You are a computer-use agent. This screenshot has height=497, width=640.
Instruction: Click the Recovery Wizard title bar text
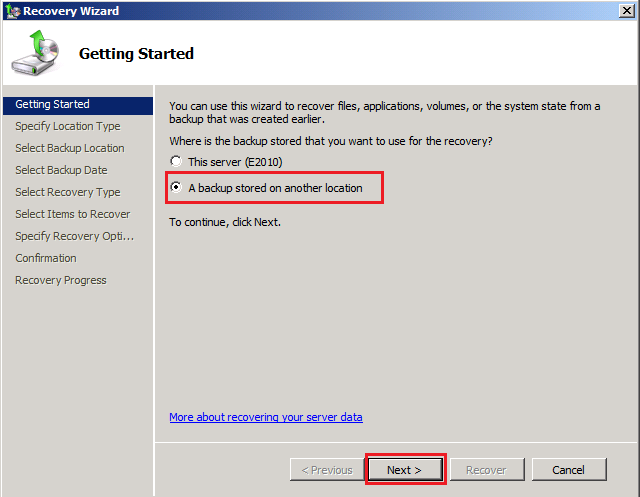pyautogui.click(x=71, y=11)
